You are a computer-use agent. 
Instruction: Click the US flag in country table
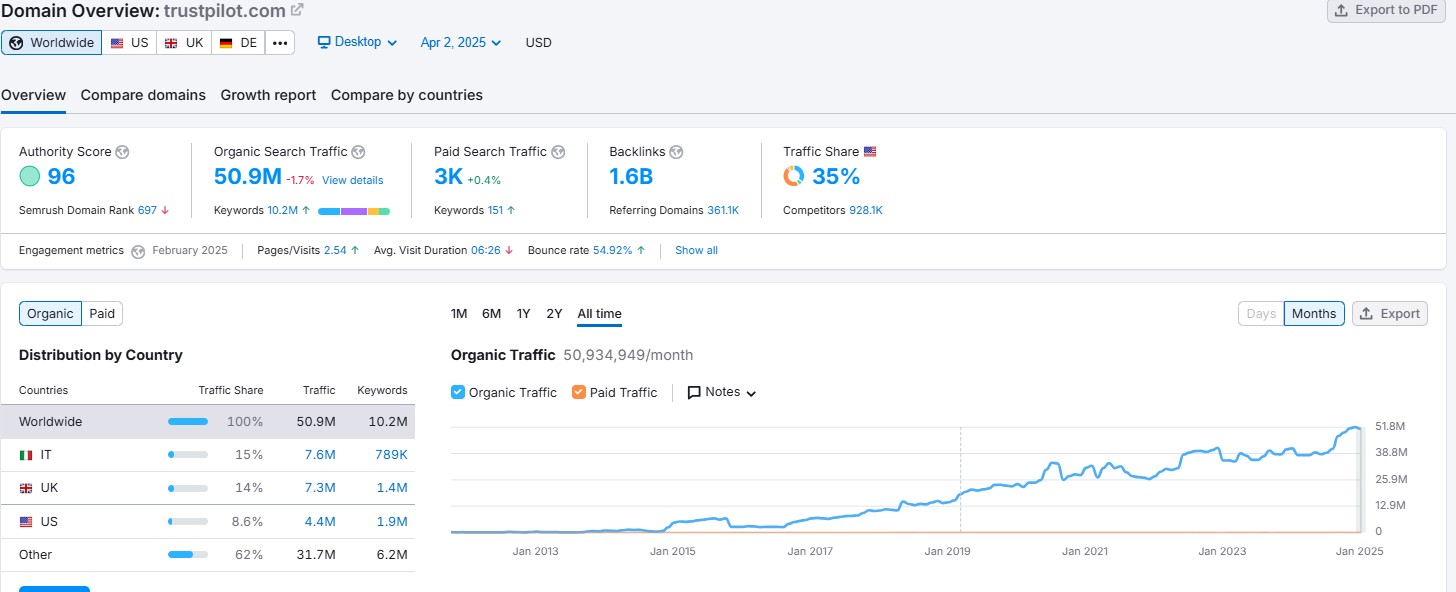tap(26, 522)
